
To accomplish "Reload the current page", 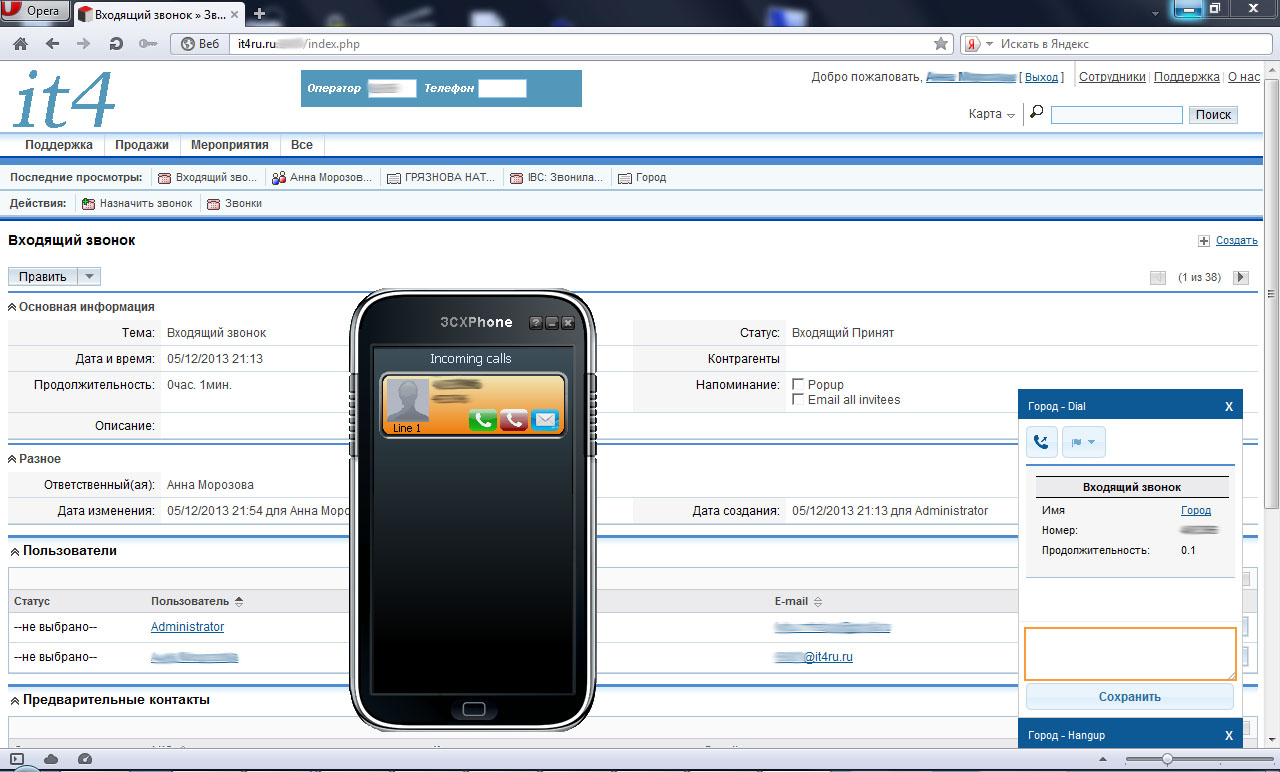I will (116, 44).
